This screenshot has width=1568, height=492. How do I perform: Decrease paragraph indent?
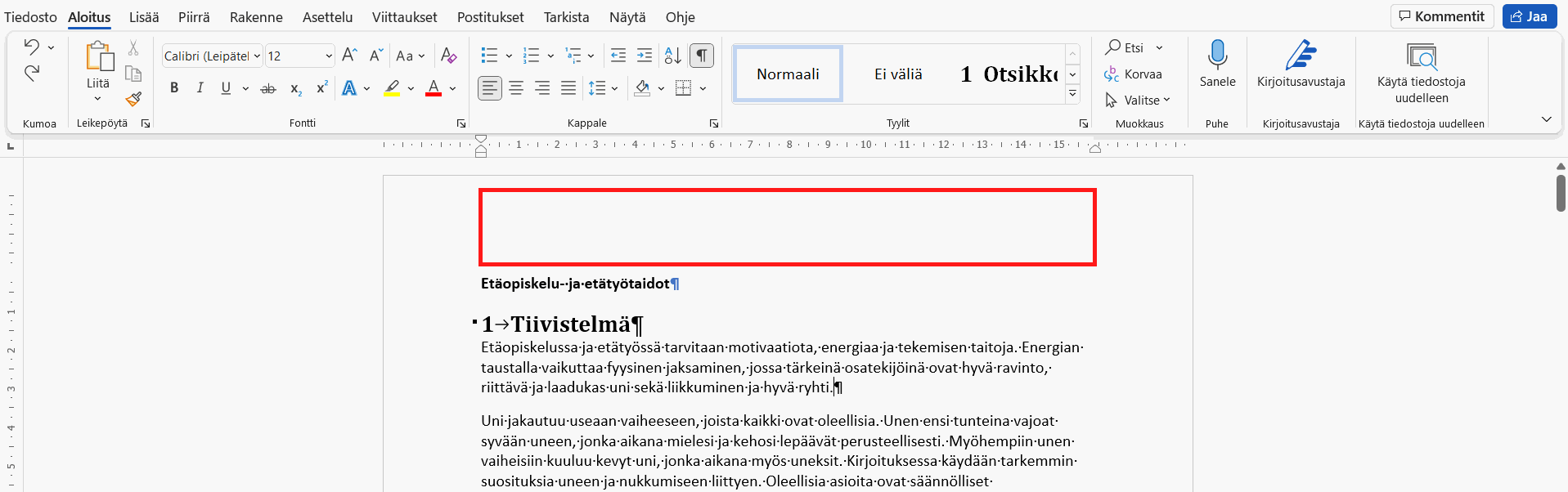click(x=618, y=56)
